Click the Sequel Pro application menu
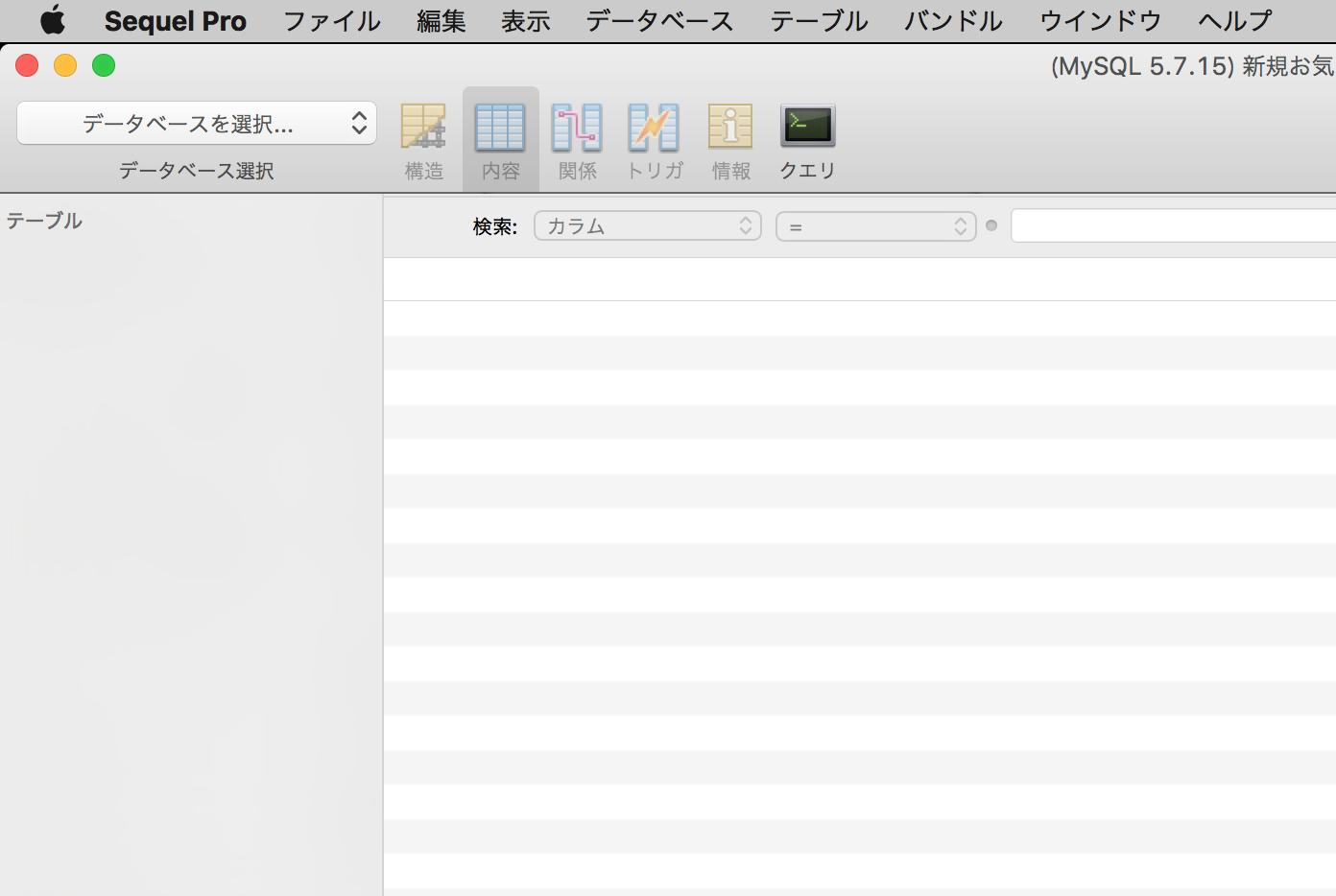This screenshot has width=1336, height=896. click(175, 20)
